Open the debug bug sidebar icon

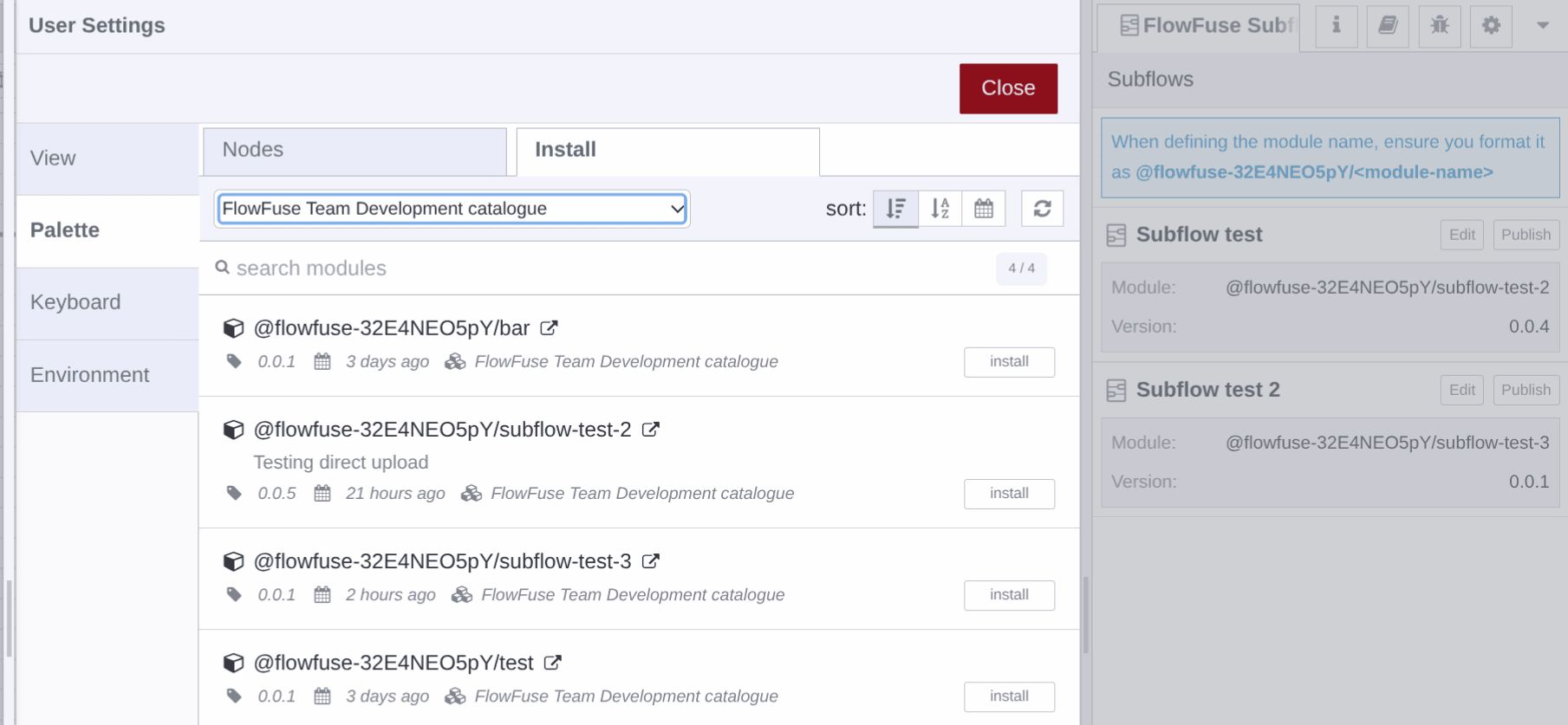point(1440,26)
